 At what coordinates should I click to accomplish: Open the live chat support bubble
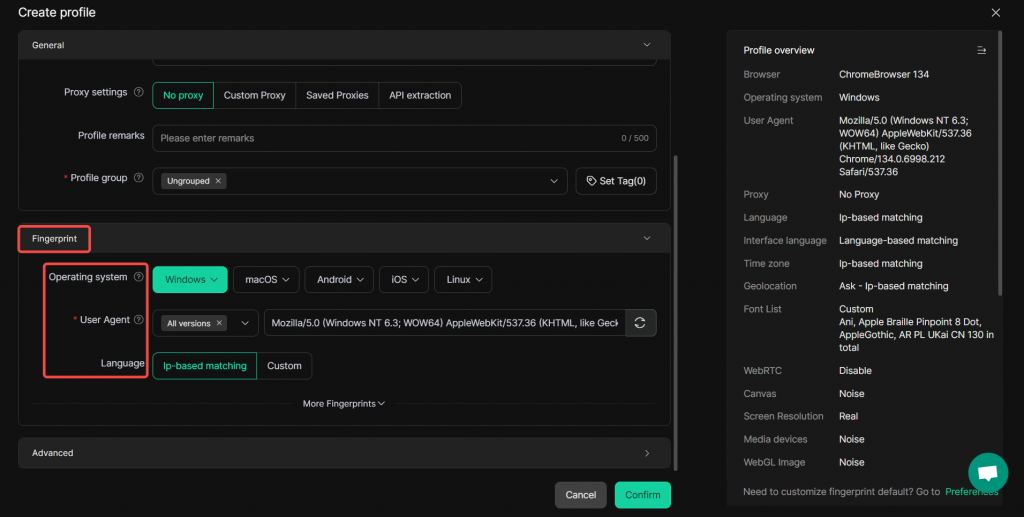click(x=987, y=472)
